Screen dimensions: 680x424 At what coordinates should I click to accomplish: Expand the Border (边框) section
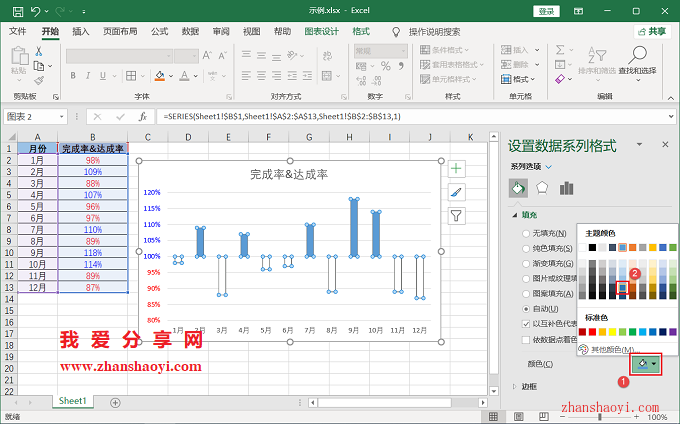[515, 386]
